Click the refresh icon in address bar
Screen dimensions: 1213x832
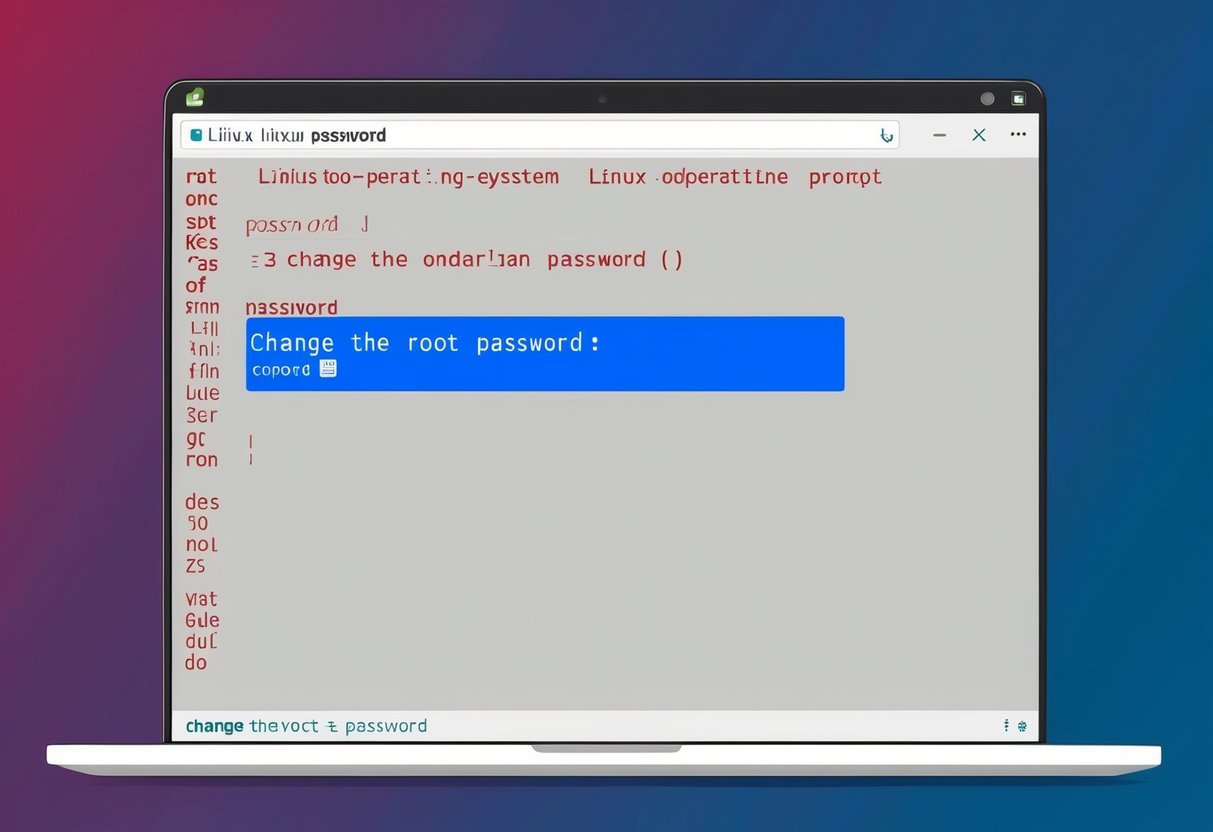pyautogui.click(x=885, y=135)
